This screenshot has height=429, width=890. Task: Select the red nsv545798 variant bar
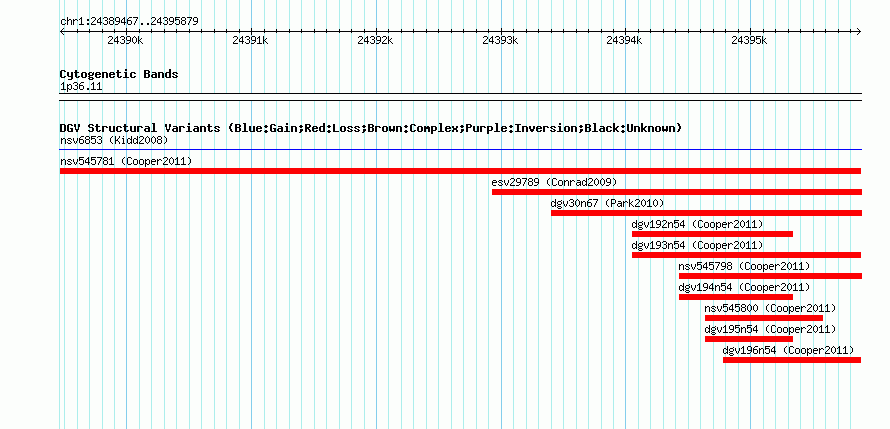pyautogui.click(x=770, y=276)
